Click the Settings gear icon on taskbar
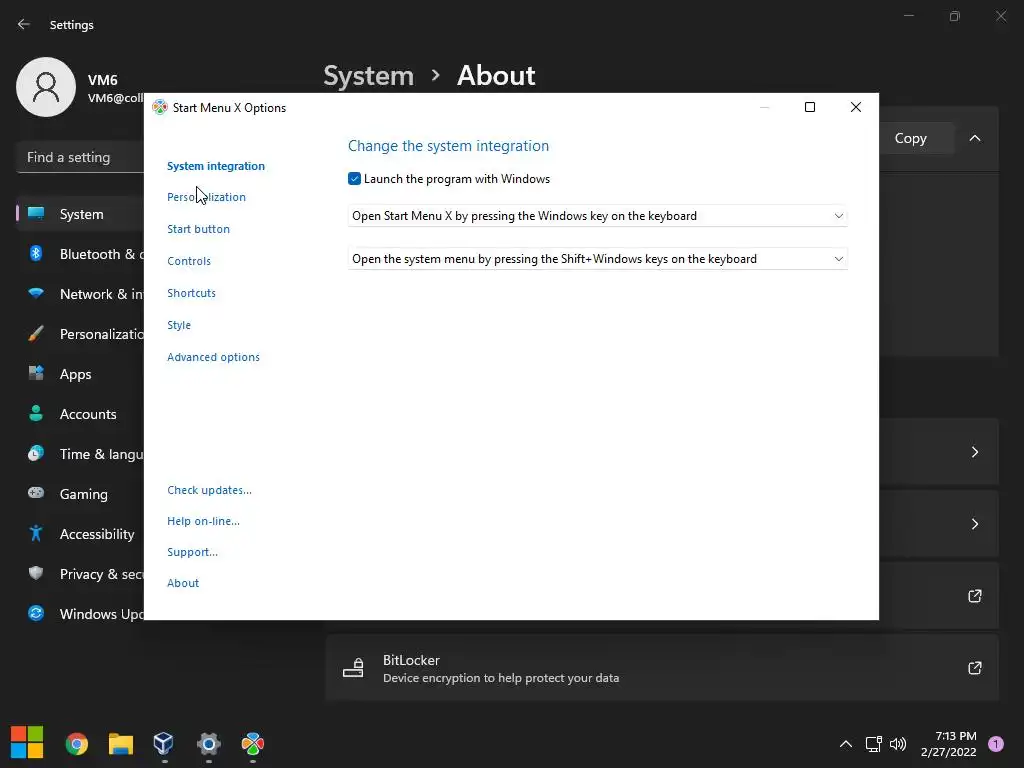This screenshot has height=768, width=1024. pos(209,744)
